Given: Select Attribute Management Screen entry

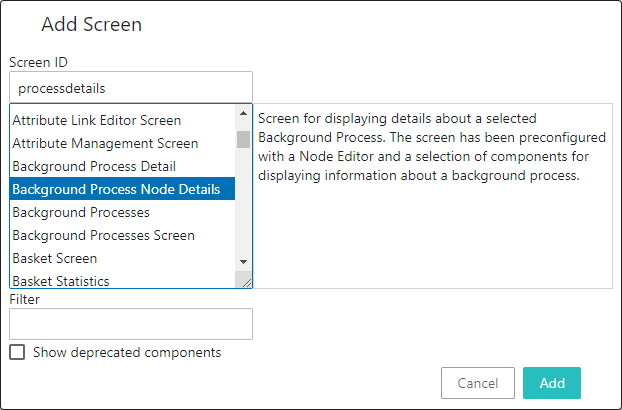Looking at the screenshot, I should point(105,144).
